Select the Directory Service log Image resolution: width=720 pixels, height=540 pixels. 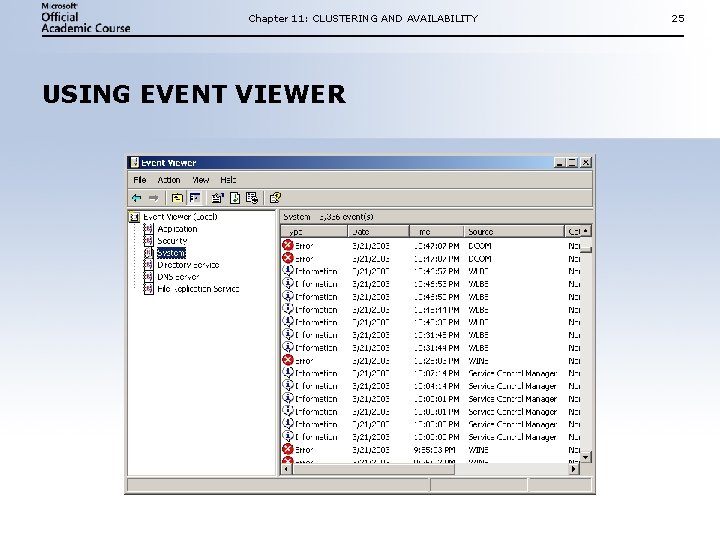click(x=188, y=265)
